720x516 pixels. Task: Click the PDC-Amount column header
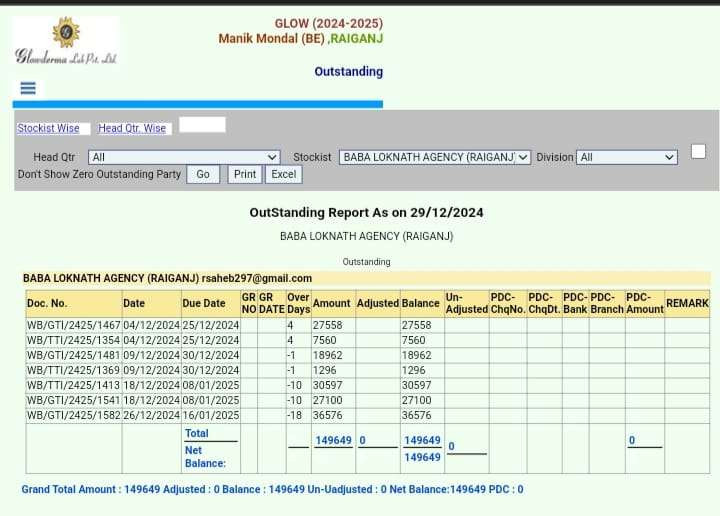coord(645,303)
